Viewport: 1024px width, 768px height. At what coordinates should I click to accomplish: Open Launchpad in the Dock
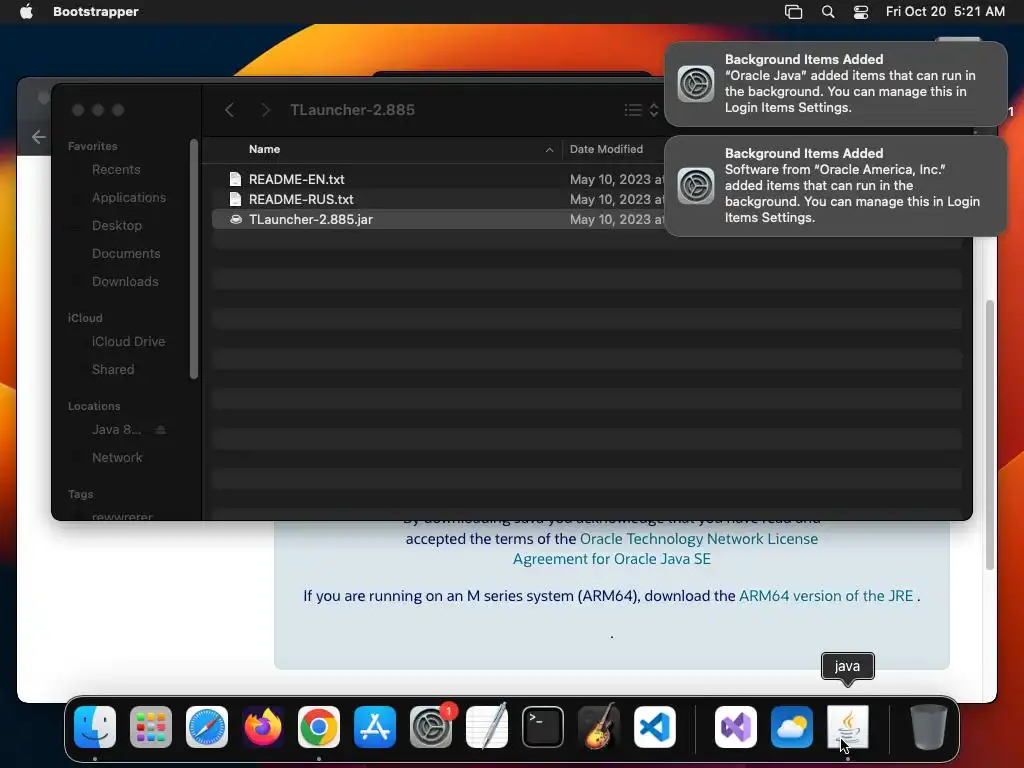(151, 727)
